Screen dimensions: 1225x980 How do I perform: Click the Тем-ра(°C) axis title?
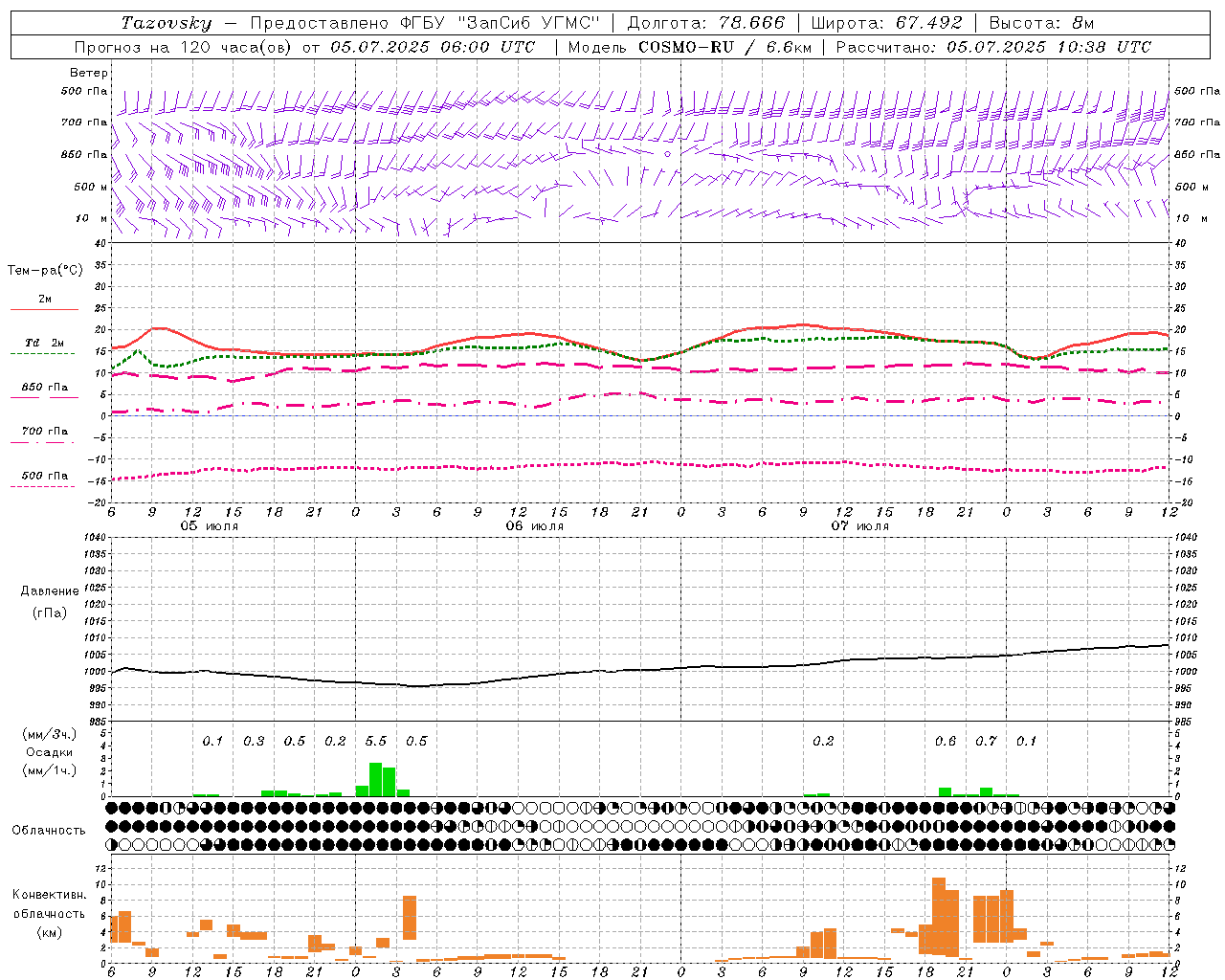click(45, 271)
